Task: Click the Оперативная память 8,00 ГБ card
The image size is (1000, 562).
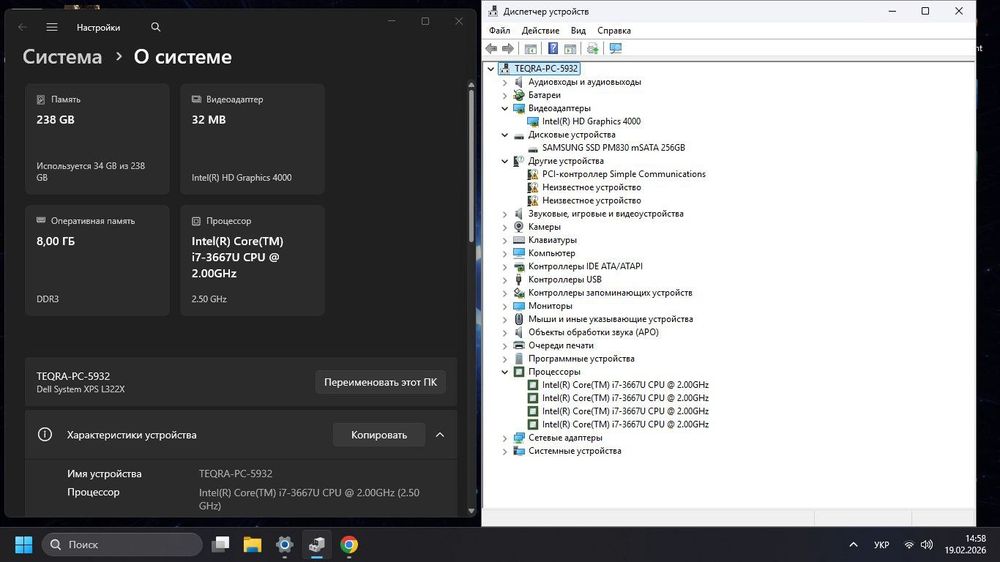Action: 97,260
